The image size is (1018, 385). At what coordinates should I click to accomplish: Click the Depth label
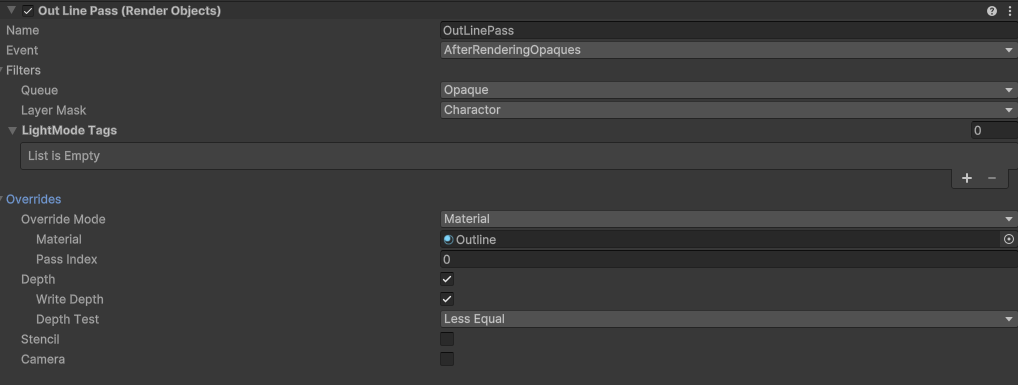click(38, 280)
